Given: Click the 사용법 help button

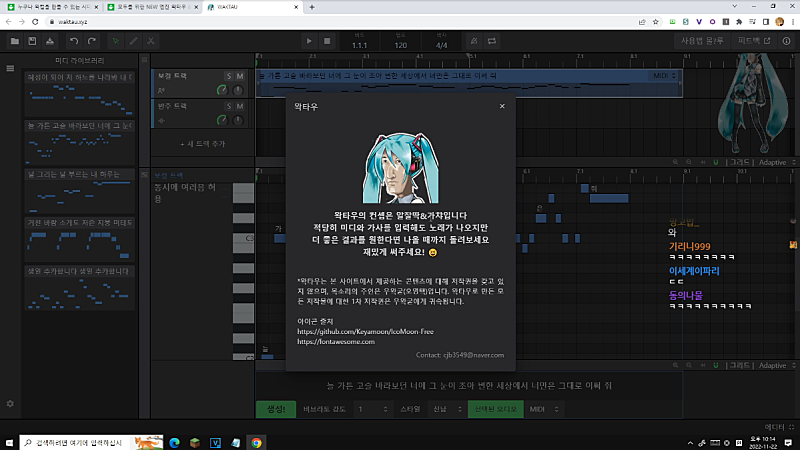Looking at the screenshot, I should (702, 41).
